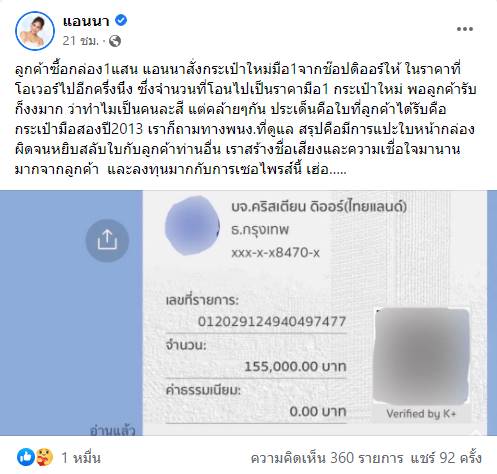Screen dimensions: 497x474
Task: Click the Verified by K+ label
Action: (x=421, y=414)
